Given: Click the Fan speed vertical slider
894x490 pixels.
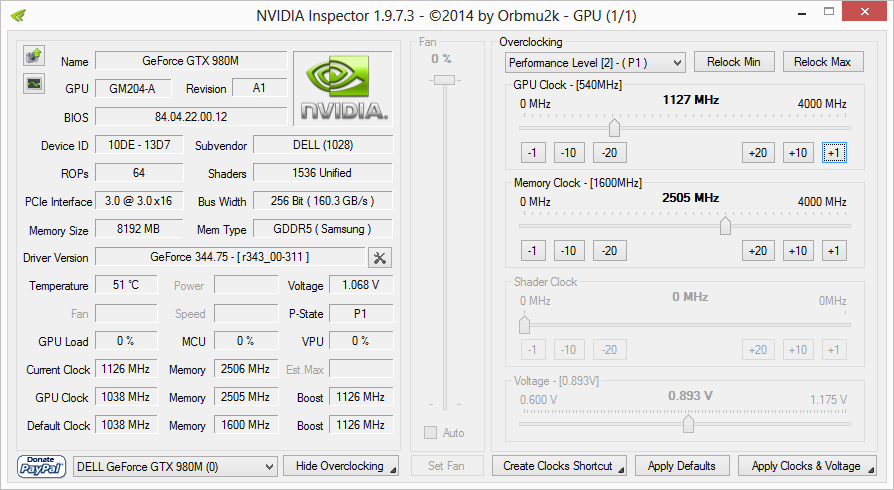Looking at the screenshot, I should [x=445, y=80].
